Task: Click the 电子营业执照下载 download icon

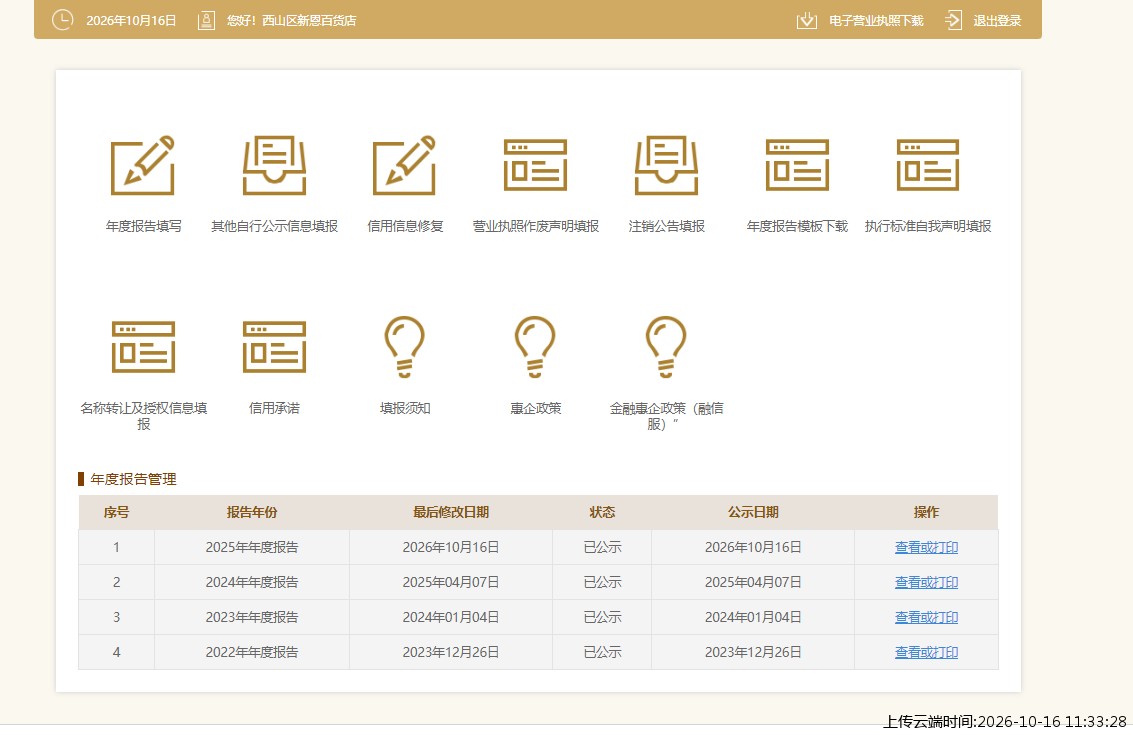Action: pos(806,20)
